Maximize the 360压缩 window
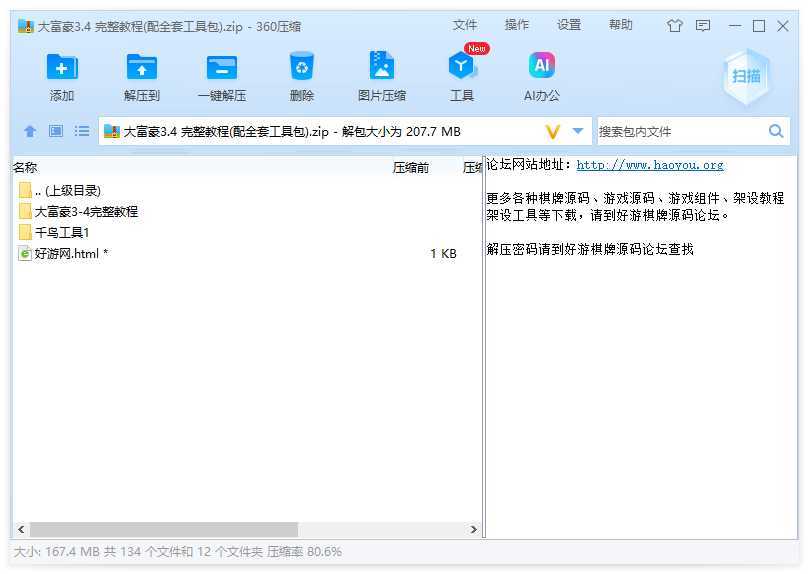The height and width of the screenshot is (574, 809). [759, 26]
